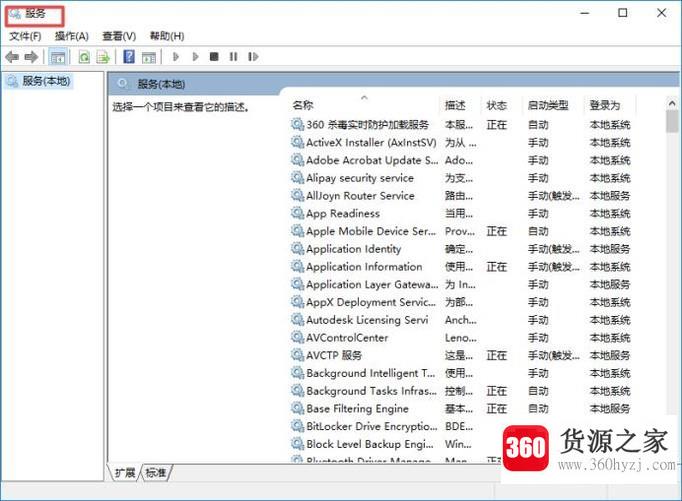Open the 操作(A) menu

[71, 36]
